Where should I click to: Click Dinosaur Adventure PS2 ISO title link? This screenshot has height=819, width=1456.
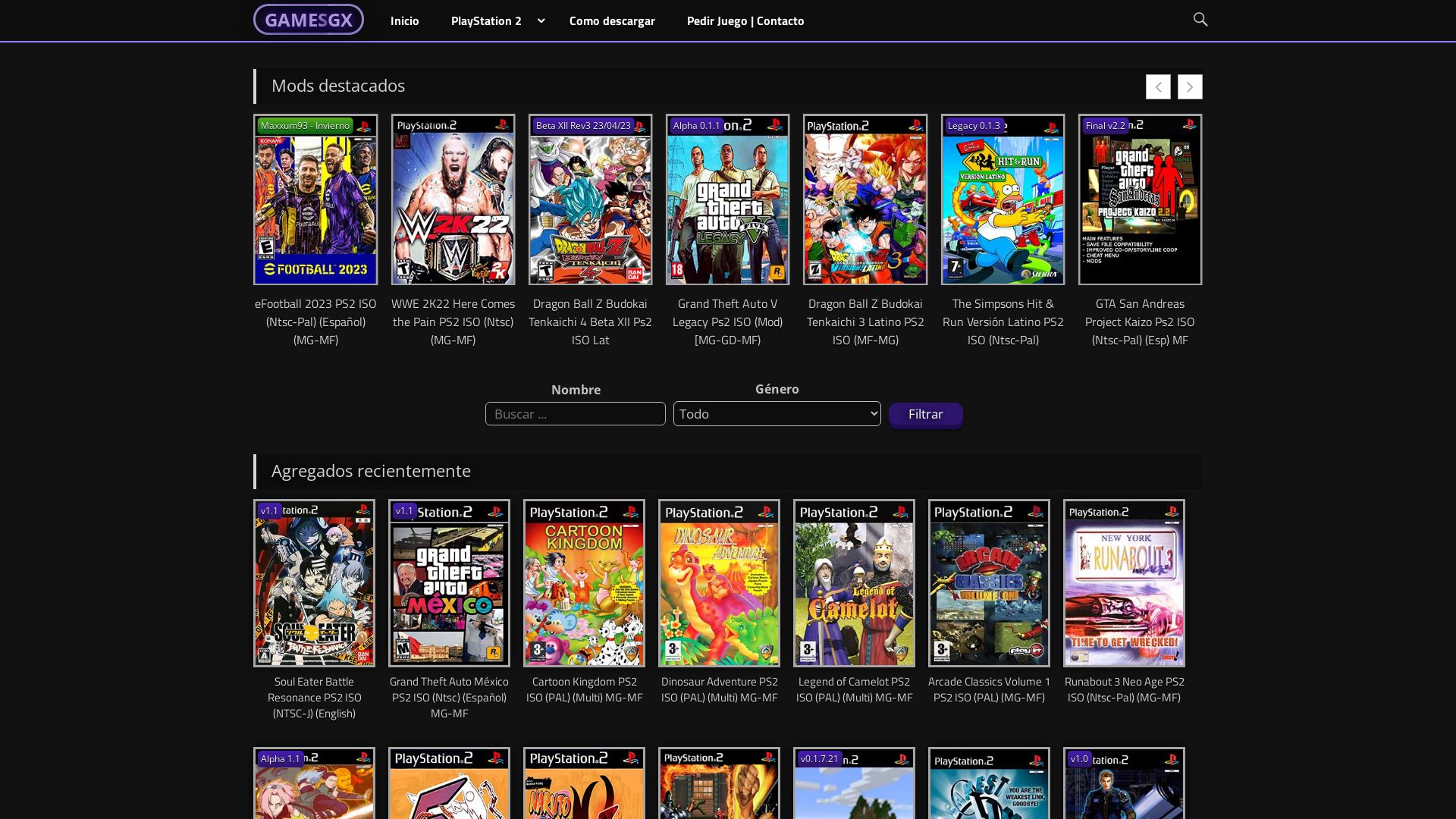[719, 689]
